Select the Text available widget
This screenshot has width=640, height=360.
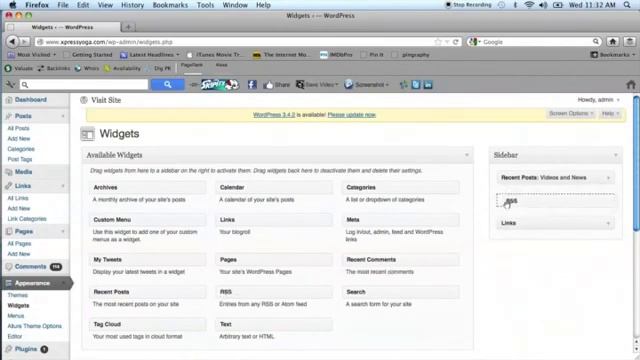274,324
